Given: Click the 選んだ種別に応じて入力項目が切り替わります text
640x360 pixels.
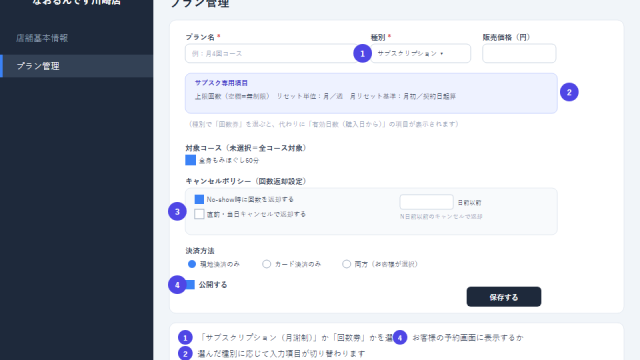Looking at the screenshot, I should pos(281,353).
